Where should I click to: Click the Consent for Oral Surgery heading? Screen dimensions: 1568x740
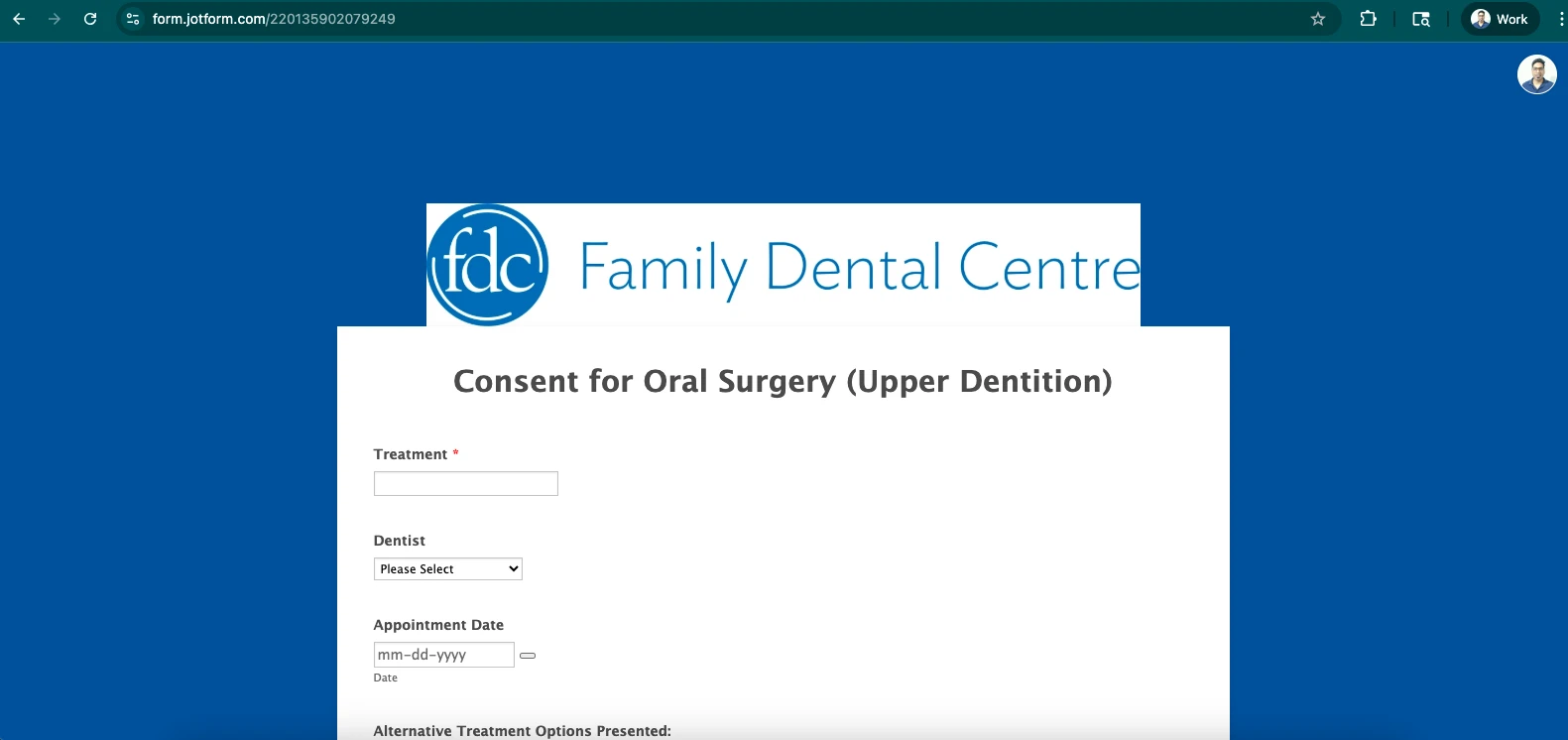783,381
